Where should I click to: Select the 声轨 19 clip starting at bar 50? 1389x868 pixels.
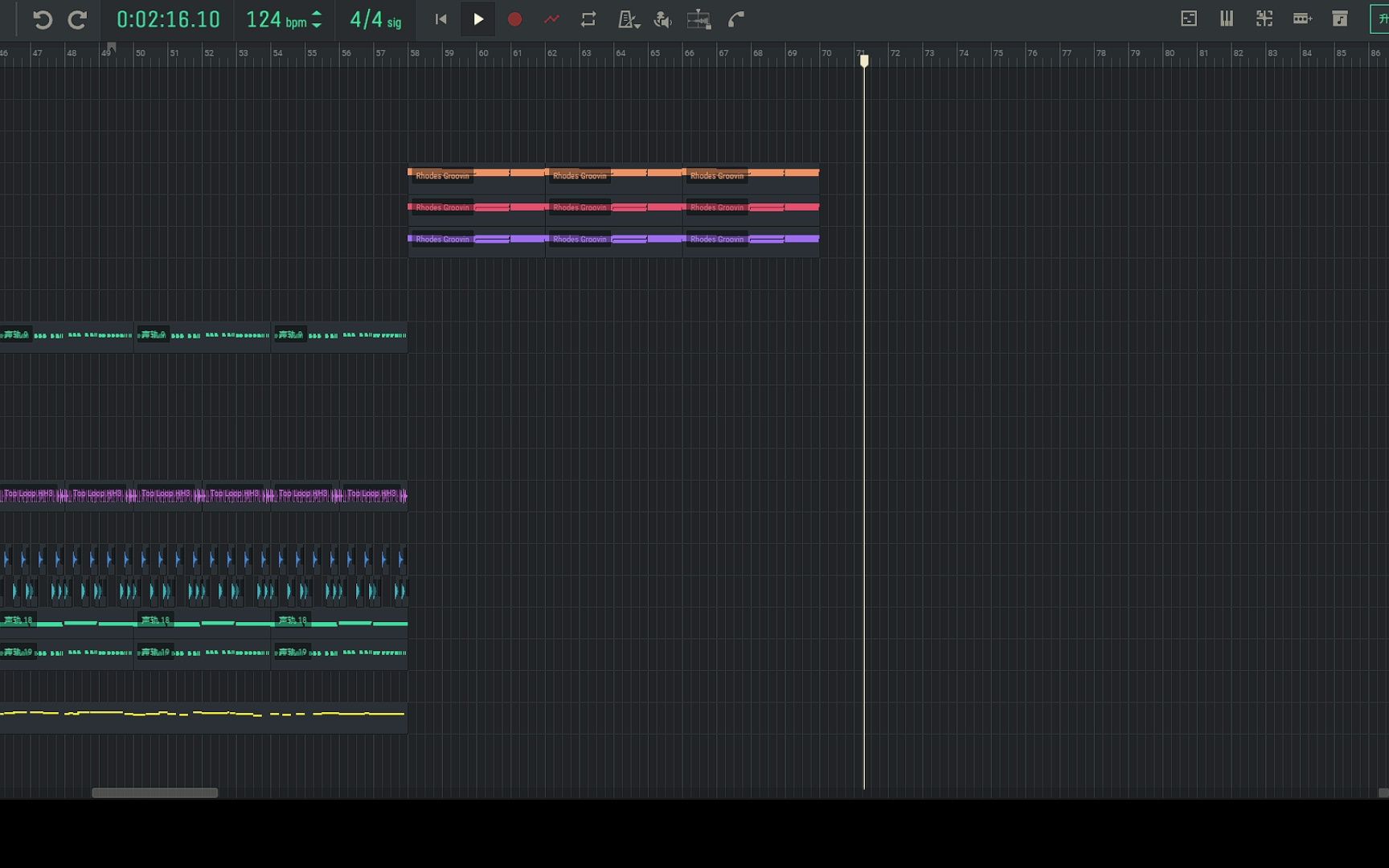(203, 655)
